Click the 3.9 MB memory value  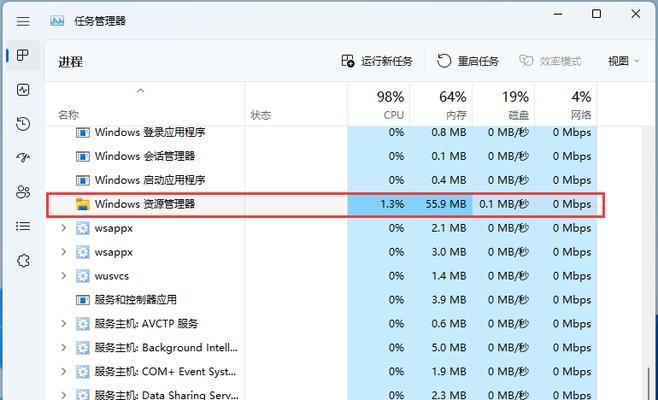(x=449, y=300)
